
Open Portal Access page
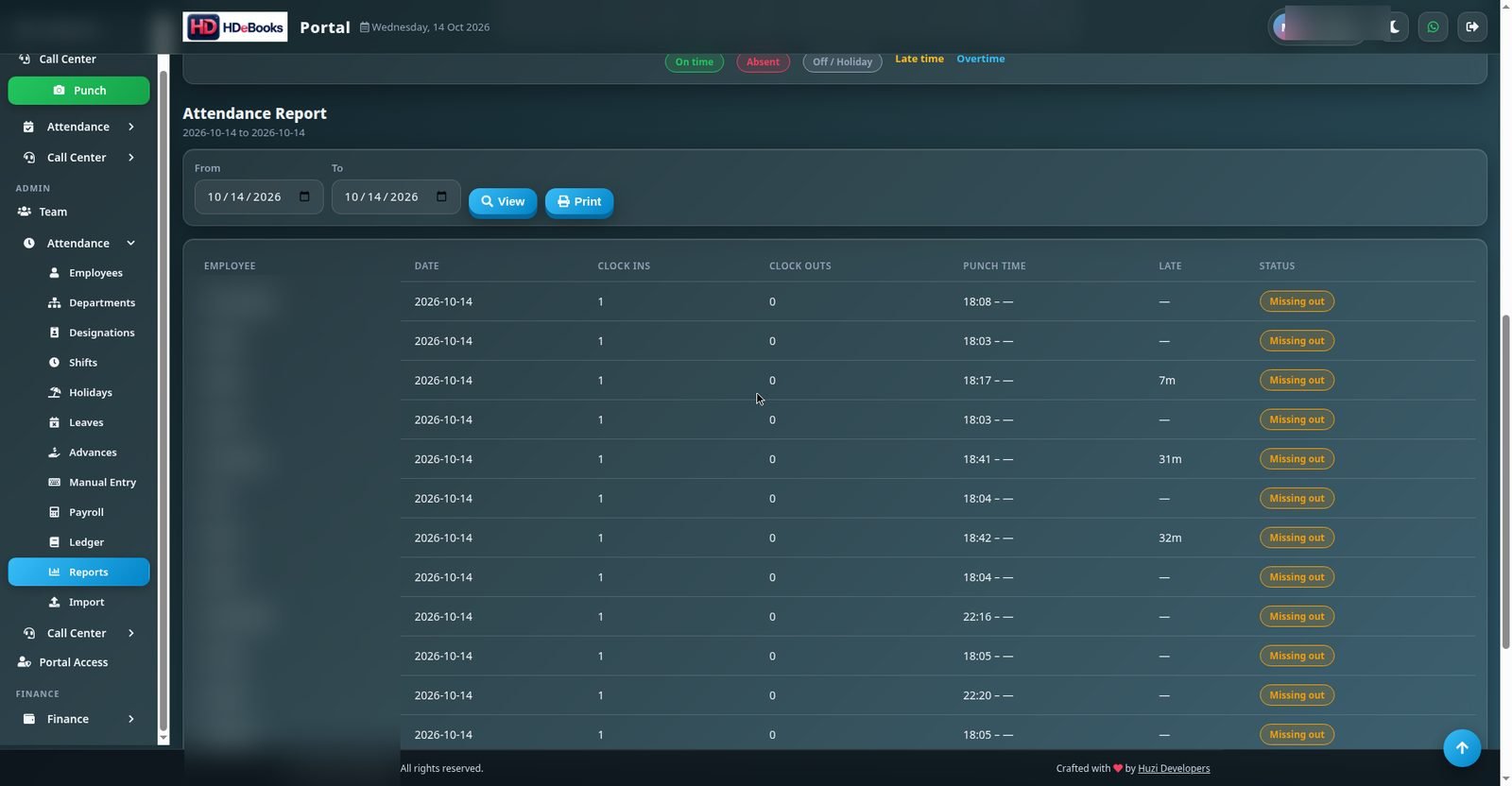point(78,662)
